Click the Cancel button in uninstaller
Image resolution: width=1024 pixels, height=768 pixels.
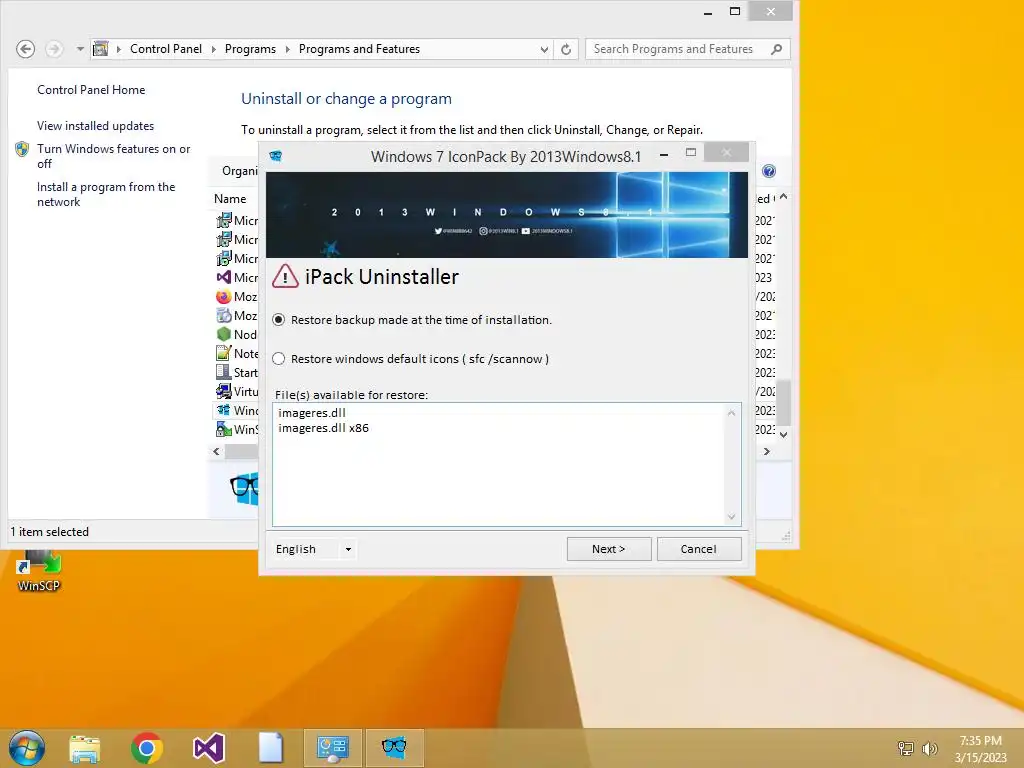click(x=699, y=549)
